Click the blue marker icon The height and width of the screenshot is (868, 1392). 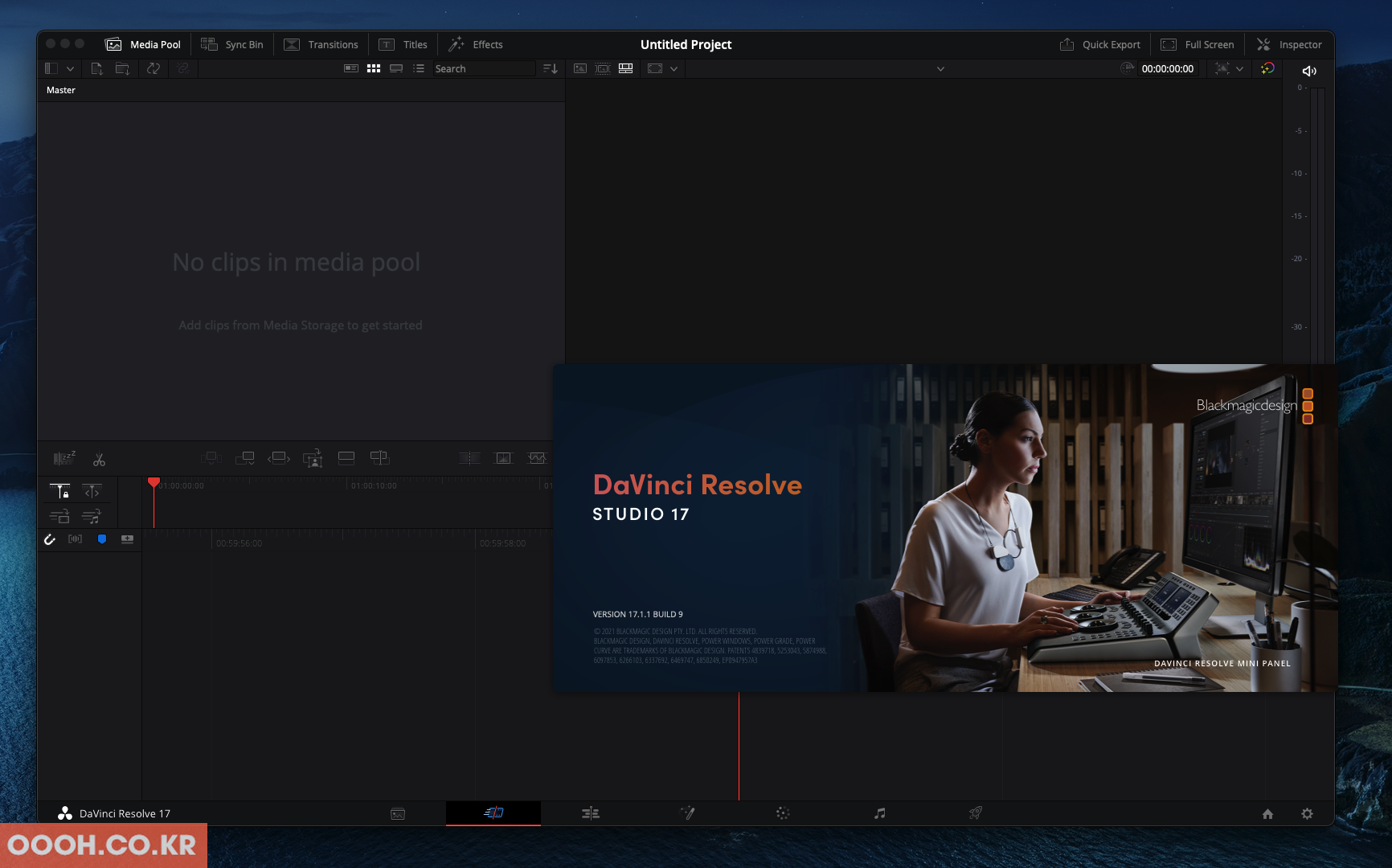[102, 539]
